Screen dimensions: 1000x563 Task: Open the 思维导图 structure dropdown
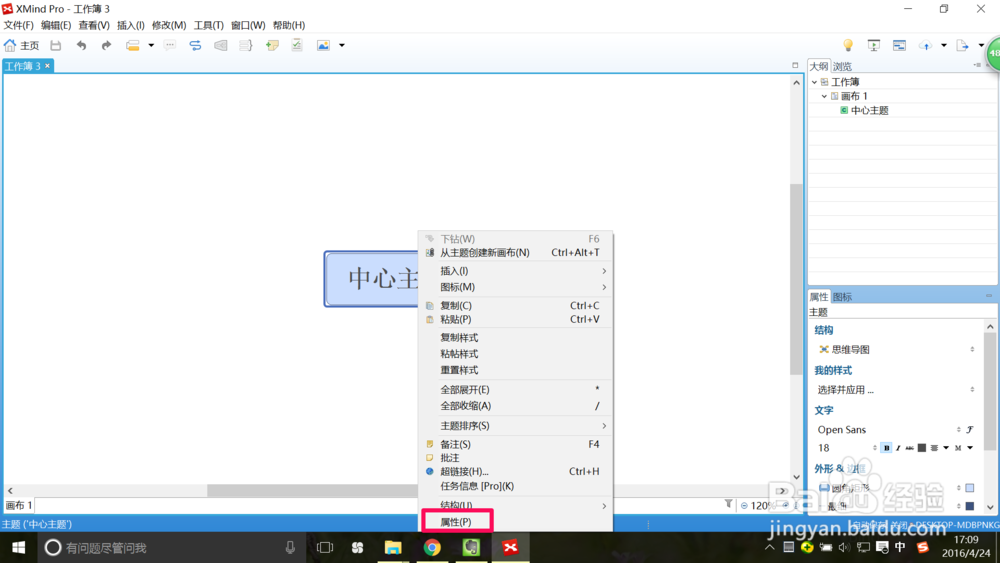click(x=896, y=349)
